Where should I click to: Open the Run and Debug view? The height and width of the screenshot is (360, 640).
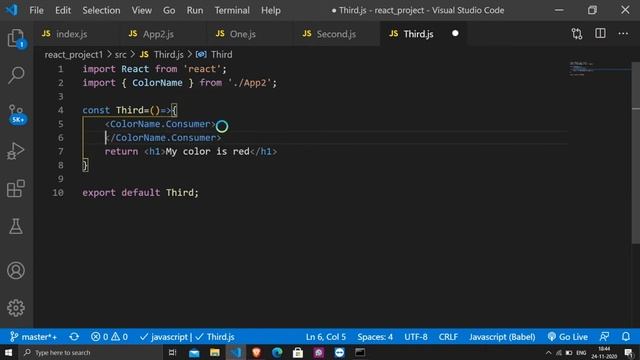click(x=16, y=151)
